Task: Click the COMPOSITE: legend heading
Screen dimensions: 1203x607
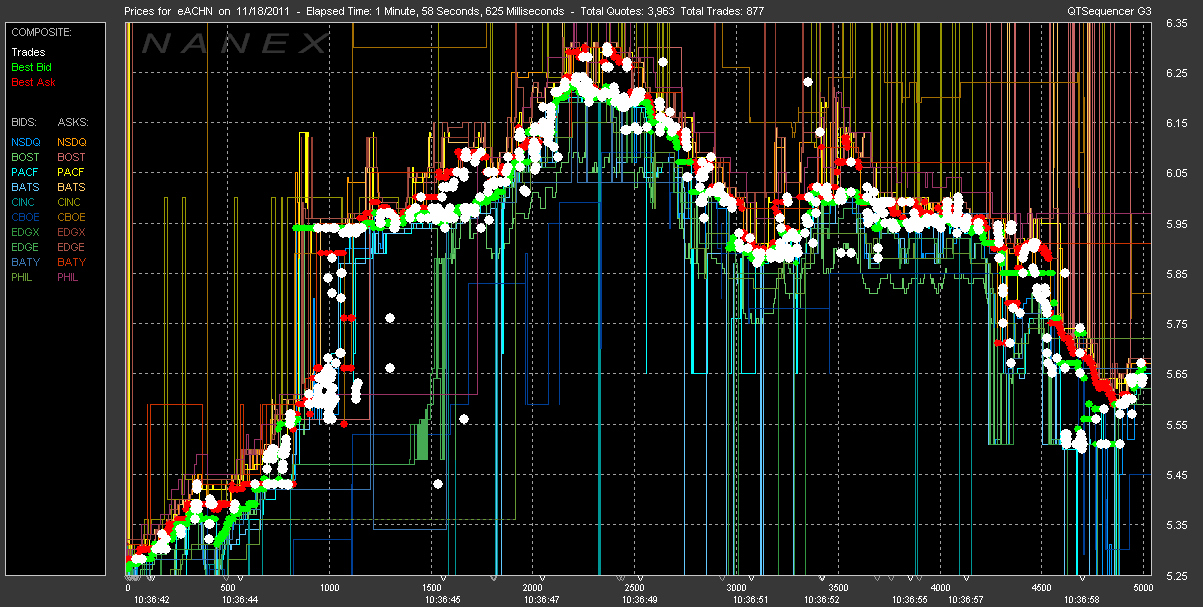Action: (41, 32)
